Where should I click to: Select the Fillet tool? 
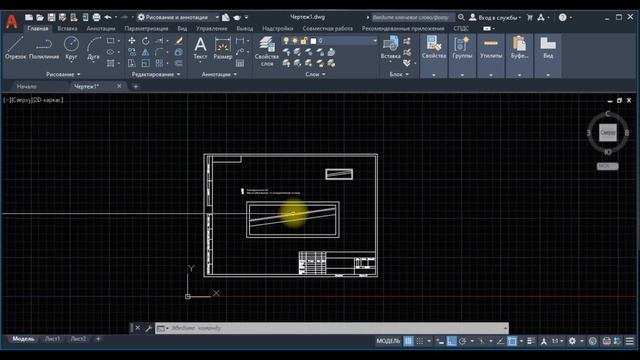(x=159, y=52)
